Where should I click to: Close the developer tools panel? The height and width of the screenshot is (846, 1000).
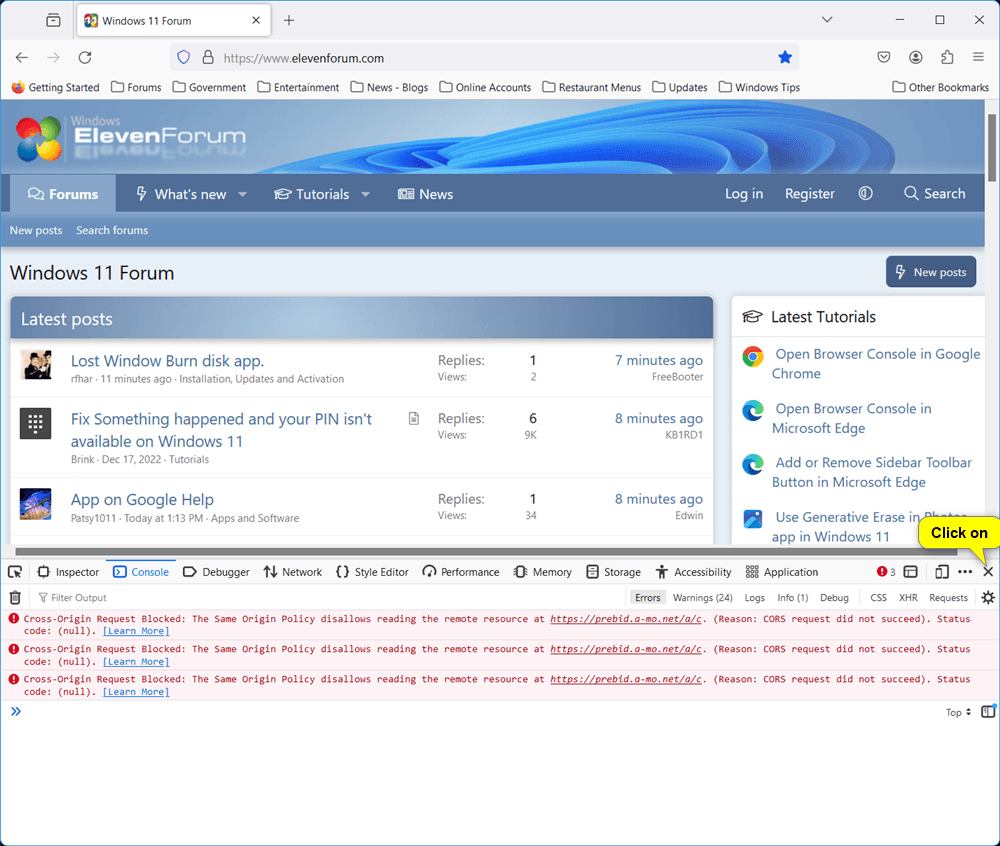pos(988,572)
